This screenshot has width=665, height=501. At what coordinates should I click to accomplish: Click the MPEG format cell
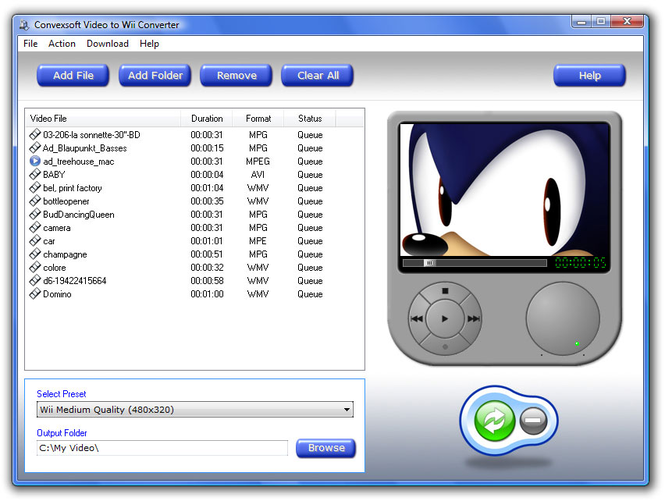(257, 162)
